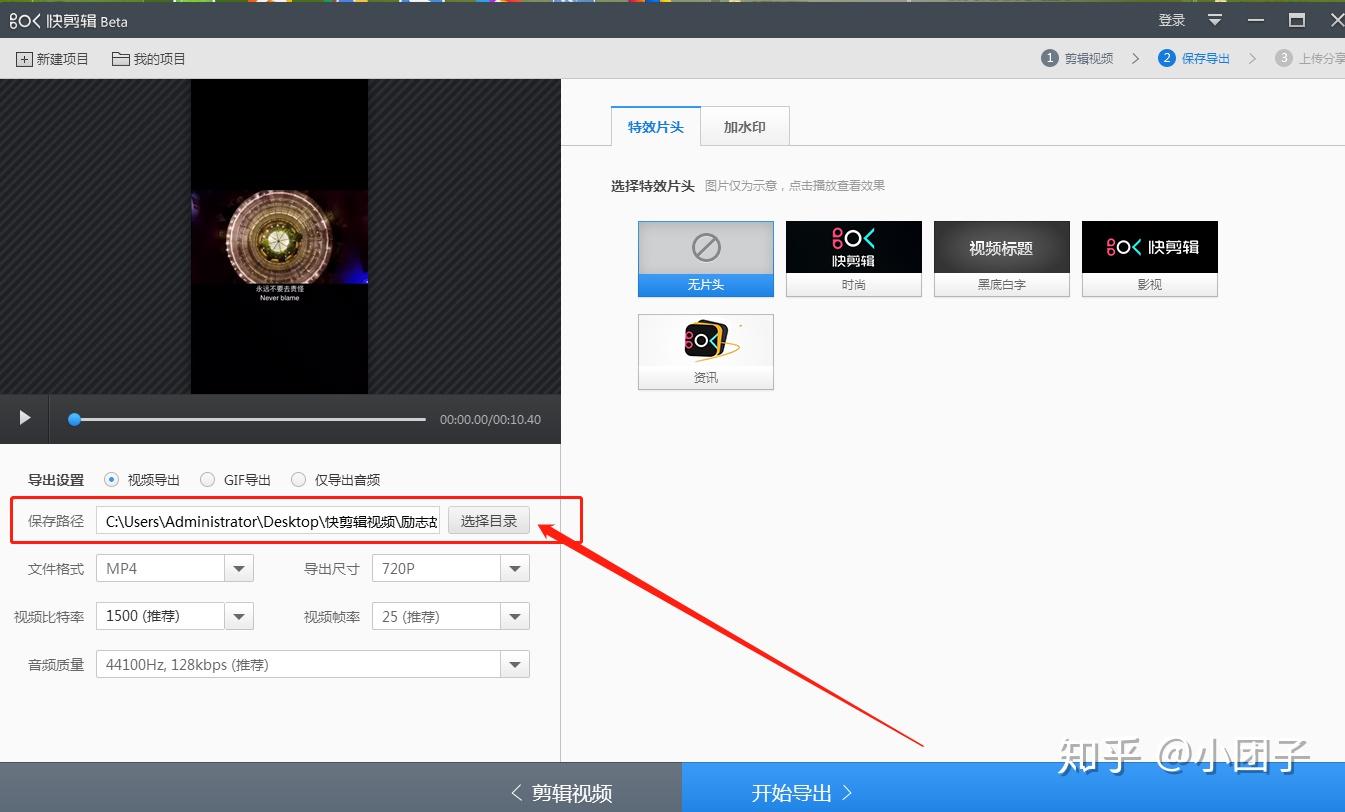The width and height of the screenshot is (1345, 812).
Task: Choose the 时尚 intro template
Action: click(x=853, y=258)
